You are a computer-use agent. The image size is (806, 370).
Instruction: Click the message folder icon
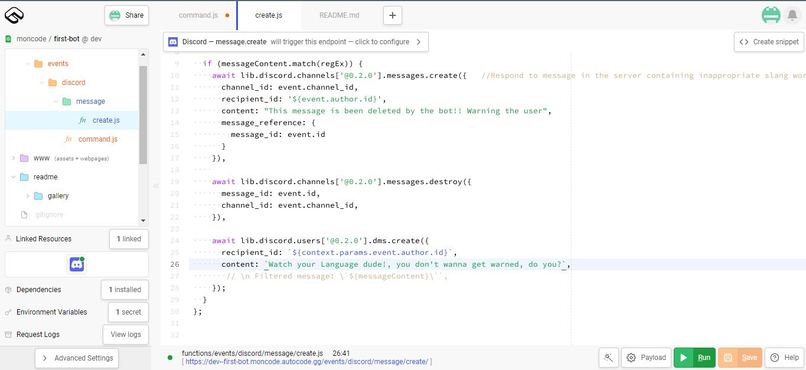coord(67,101)
